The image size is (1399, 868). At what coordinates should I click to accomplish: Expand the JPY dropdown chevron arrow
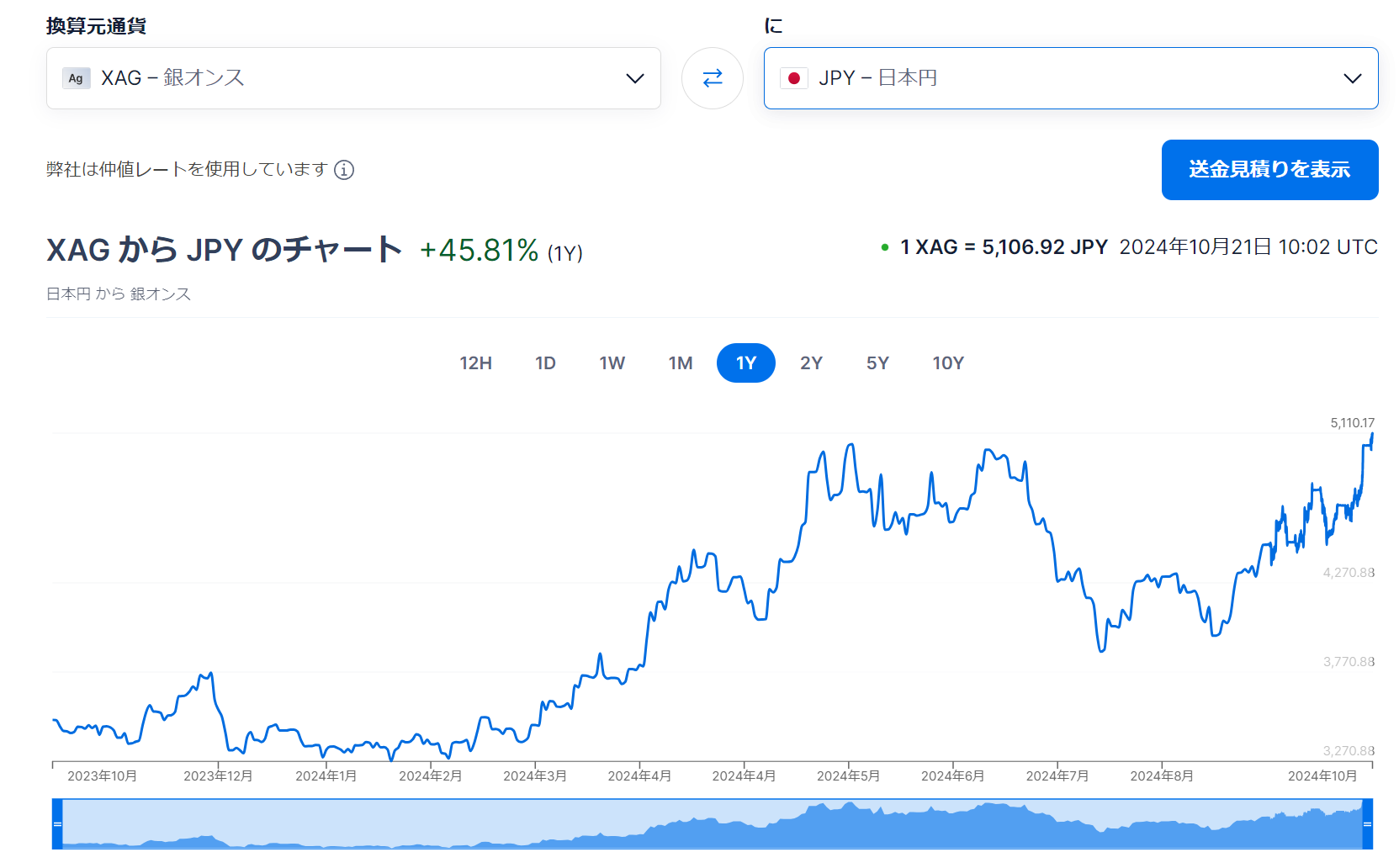(1353, 78)
